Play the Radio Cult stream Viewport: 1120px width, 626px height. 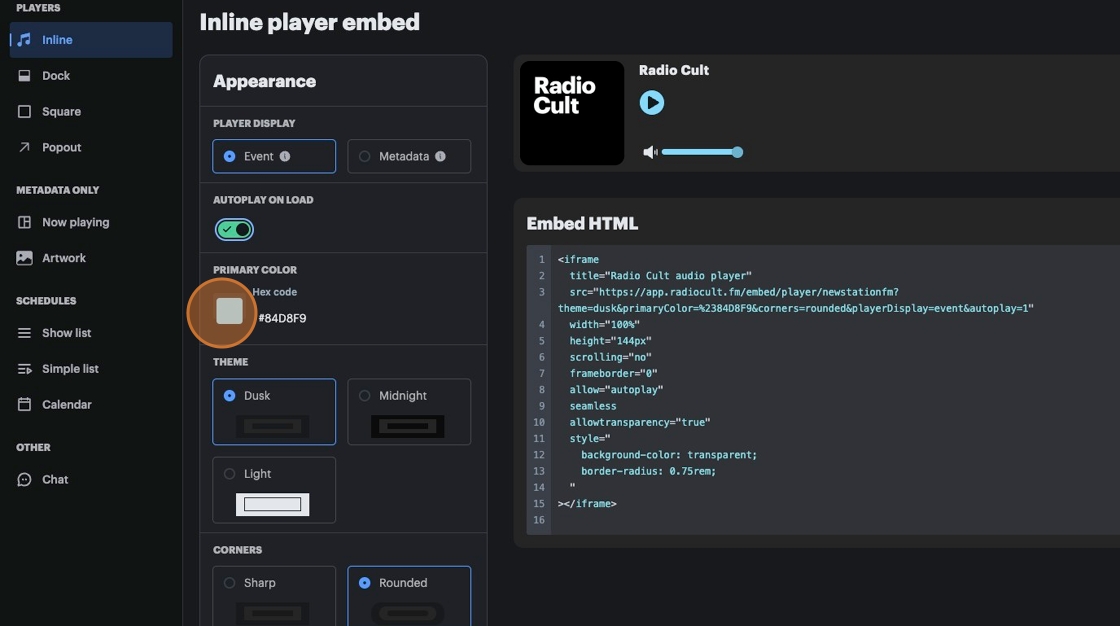coord(651,103)
